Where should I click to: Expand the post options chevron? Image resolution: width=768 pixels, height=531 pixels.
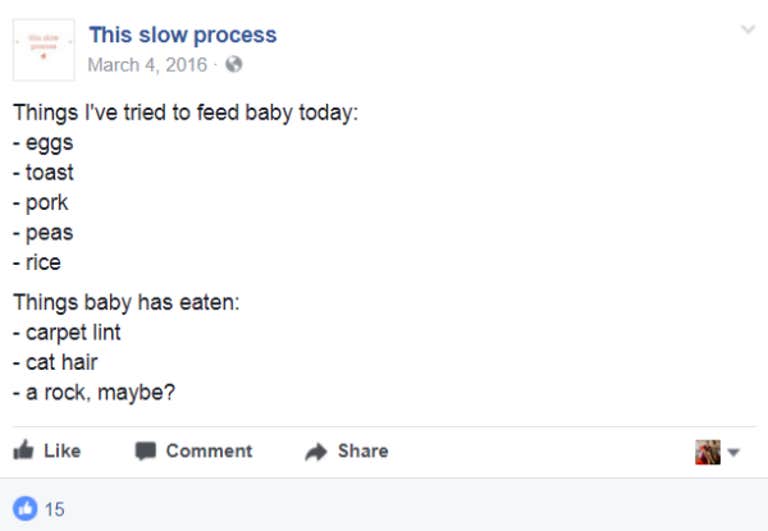click(x=747, y=30)
